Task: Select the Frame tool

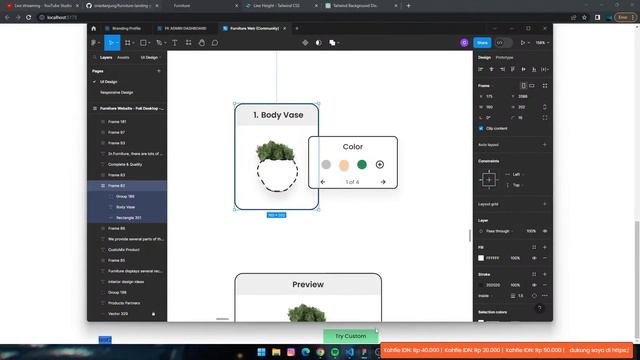Action: (128, 42)
